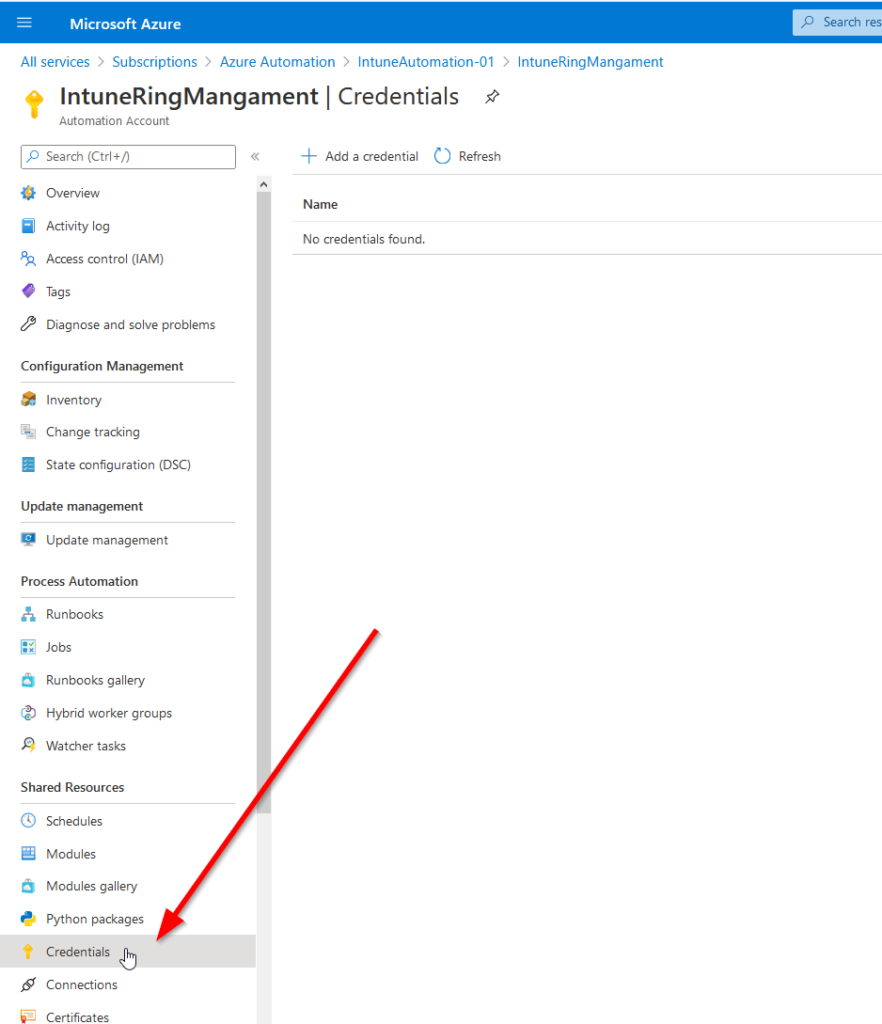Click the Jobs icon

click(28, 647)
